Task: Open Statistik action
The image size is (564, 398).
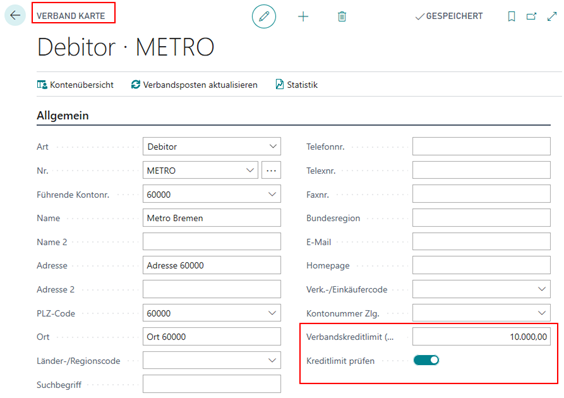Action: click(x=297, y=85)
